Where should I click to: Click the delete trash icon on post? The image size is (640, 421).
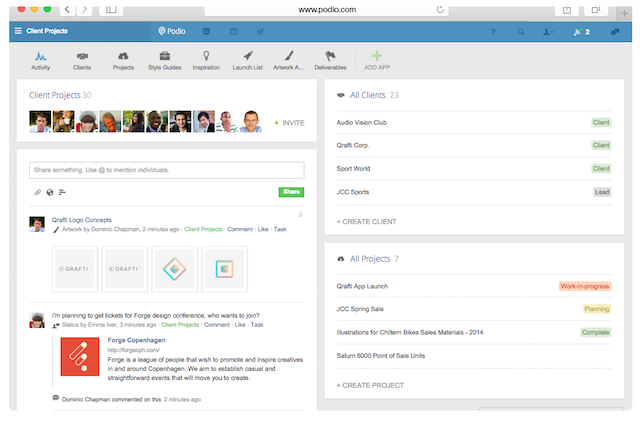pyautogui.click(x=300, y=214)
